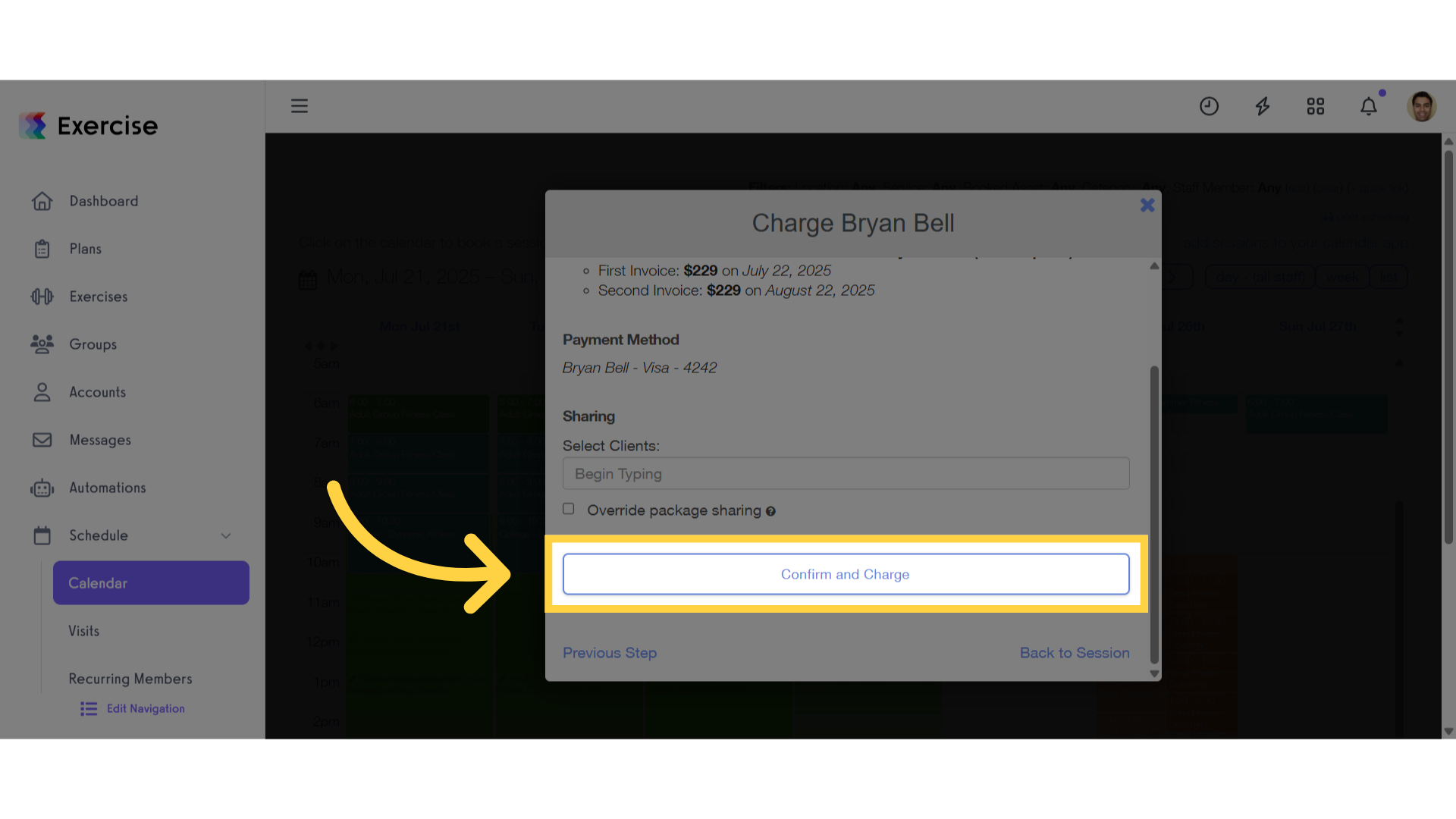Click the dialog scrollbar down arrow
Image resolution: width=1456 pixels, height=819 pixels.
1154,674
